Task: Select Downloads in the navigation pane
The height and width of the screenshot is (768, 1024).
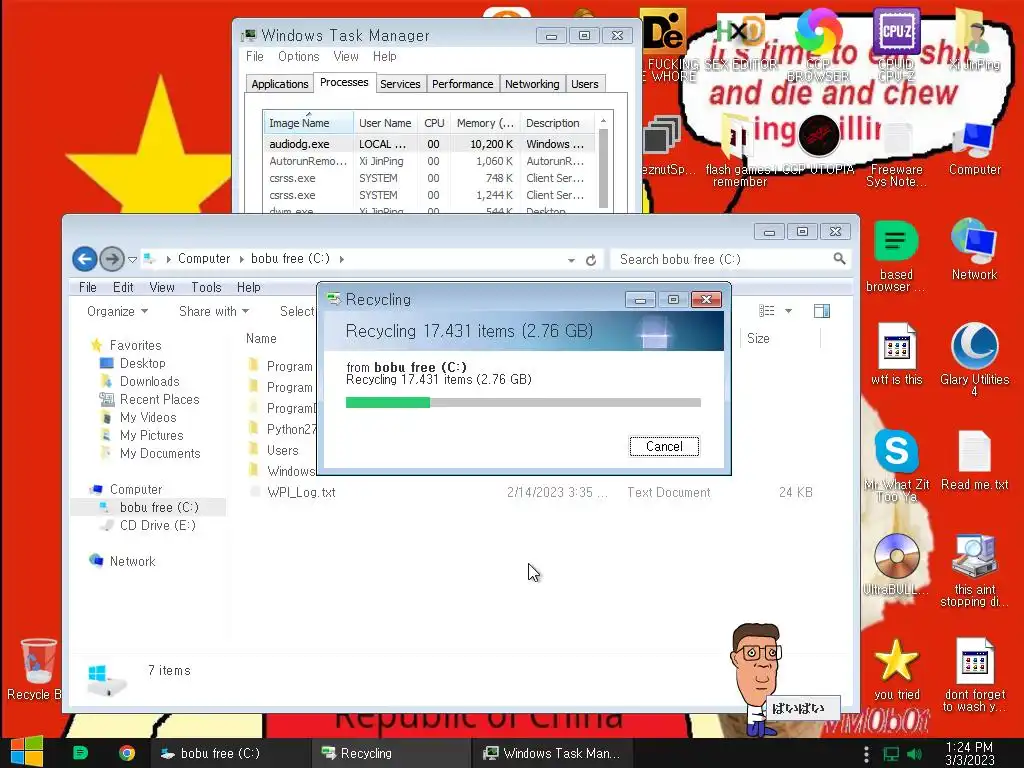Action: pyautogui.click(x=149, y=381)
